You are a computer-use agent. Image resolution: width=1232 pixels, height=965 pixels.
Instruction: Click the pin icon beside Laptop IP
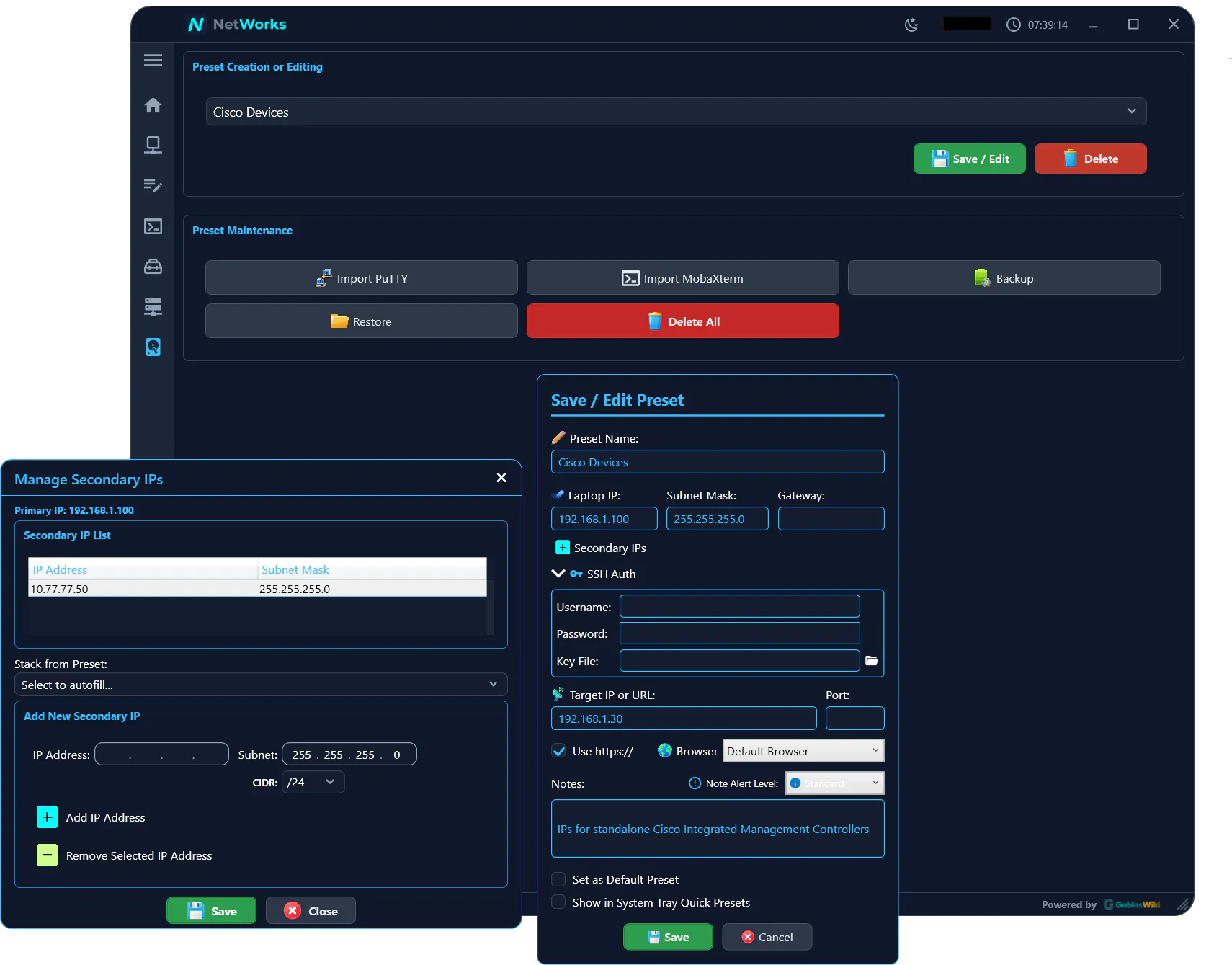click(558, 495)
